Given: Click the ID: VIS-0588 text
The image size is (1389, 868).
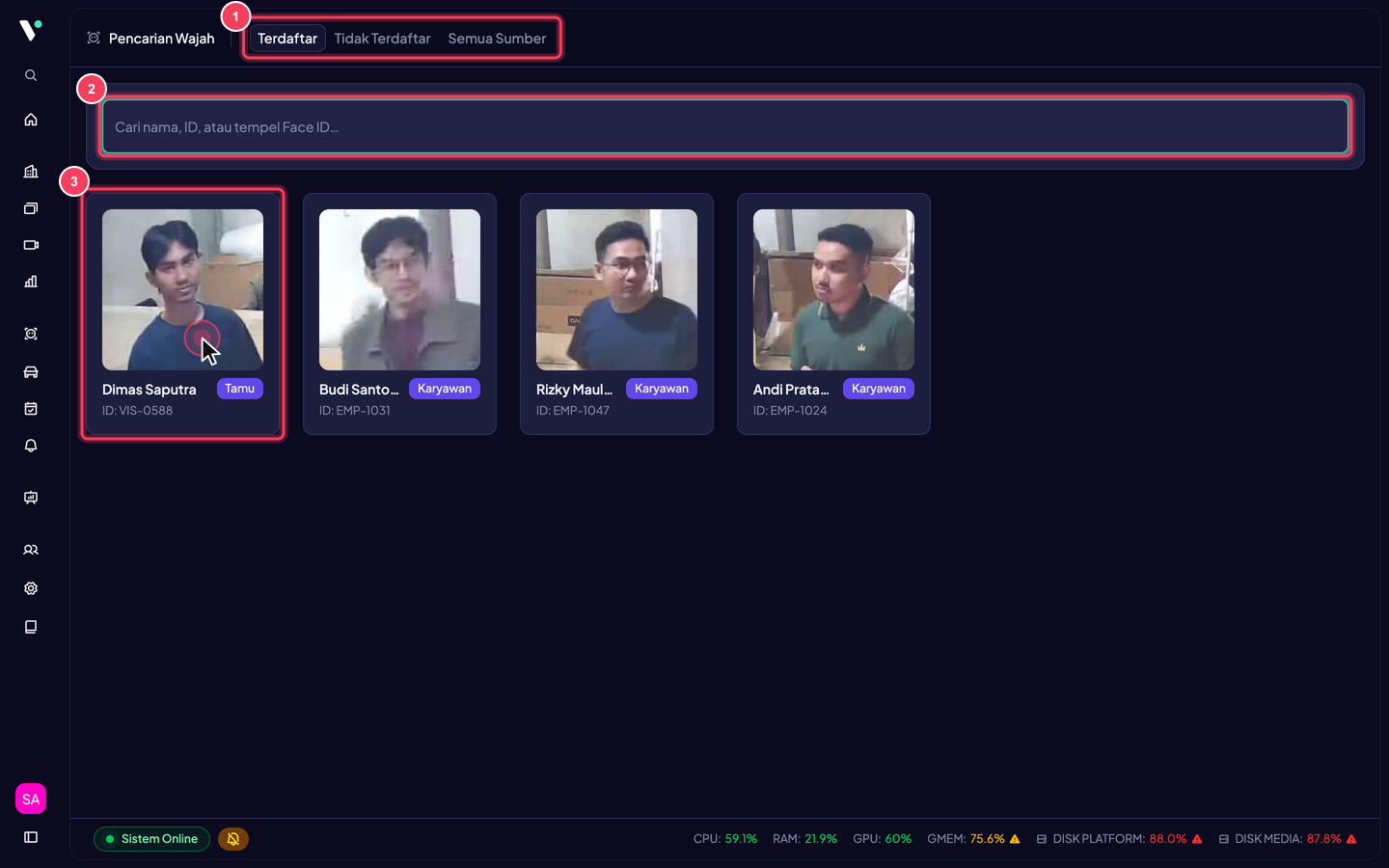Looking at the screenshot, I should coord(138,411).
